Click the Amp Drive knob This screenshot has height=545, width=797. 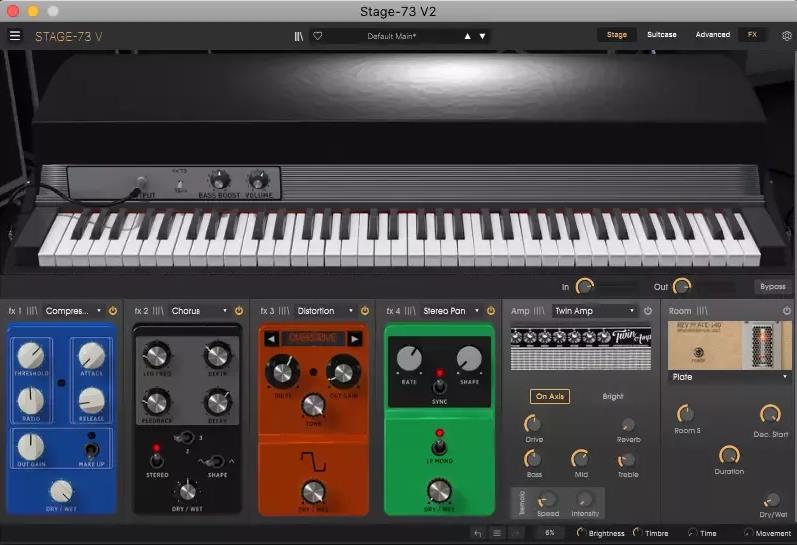pyautogui.click(x=533, y=423)
